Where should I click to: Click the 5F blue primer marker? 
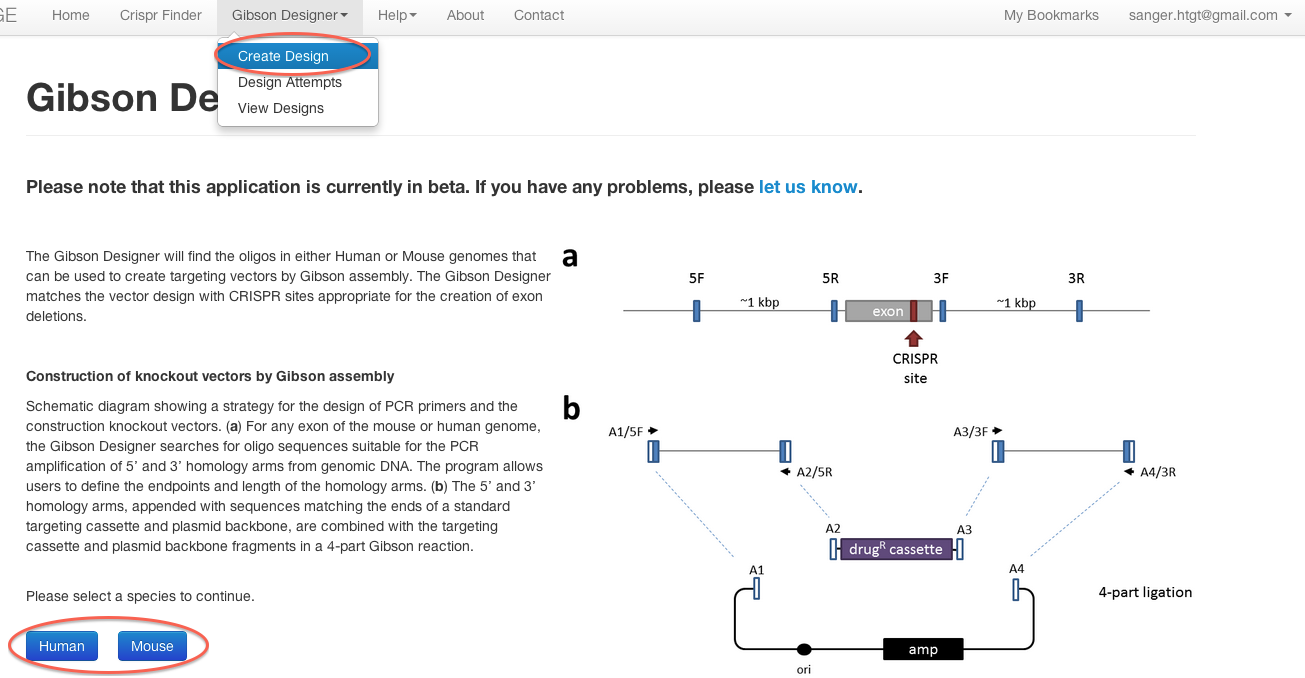tap(696, 311)
